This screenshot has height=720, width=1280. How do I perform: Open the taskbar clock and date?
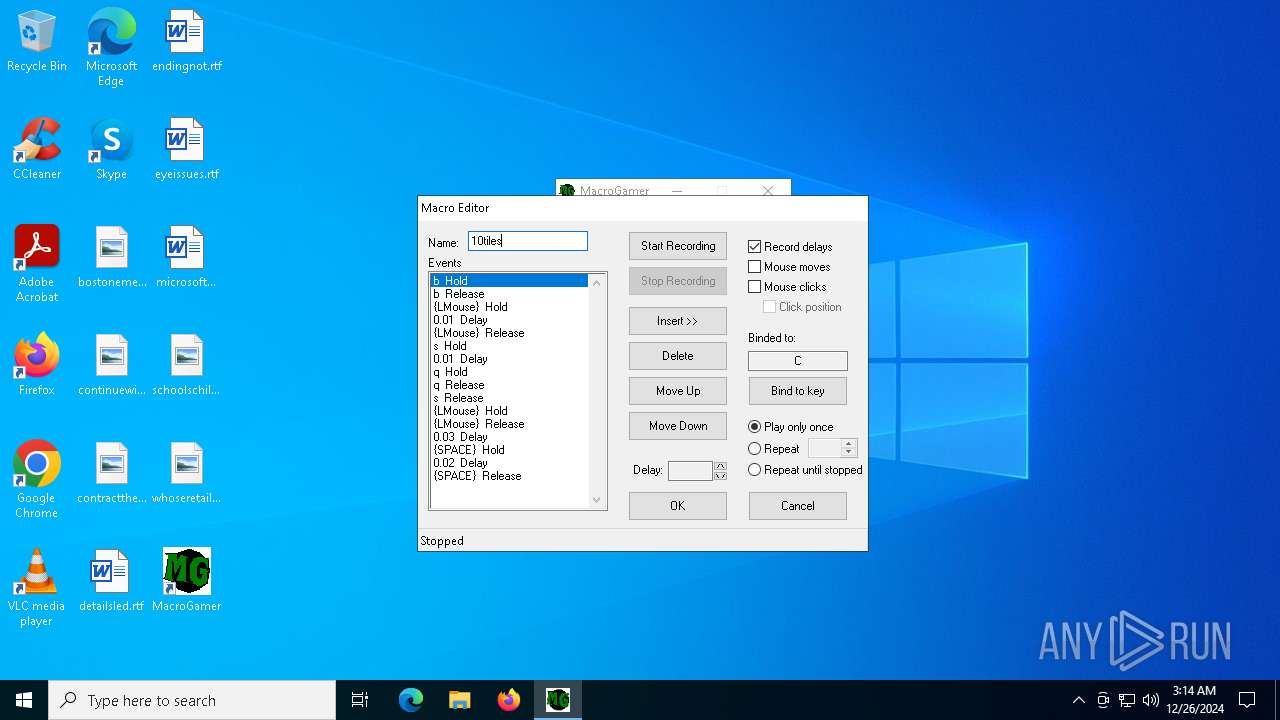1194,700
